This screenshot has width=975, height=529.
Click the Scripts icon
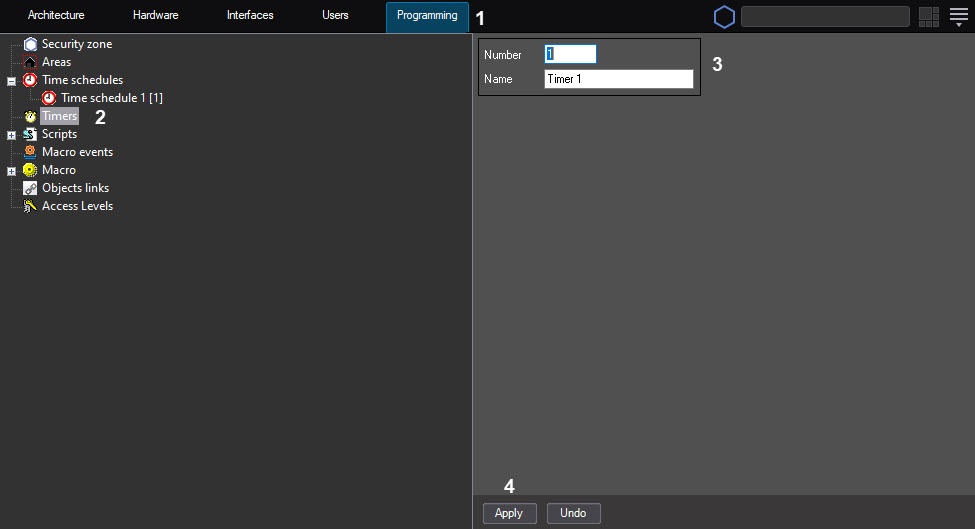click(x=30, y=134)
